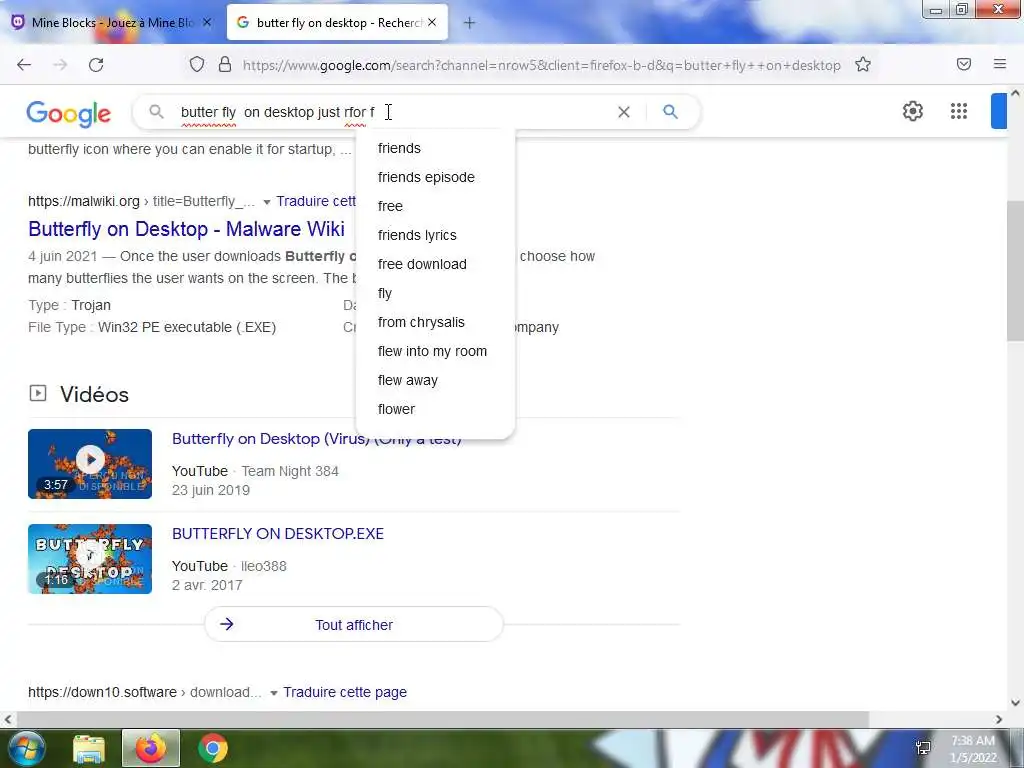
Task: Close the butter fly on desktop tab
Action: click(x=432, y=22)
